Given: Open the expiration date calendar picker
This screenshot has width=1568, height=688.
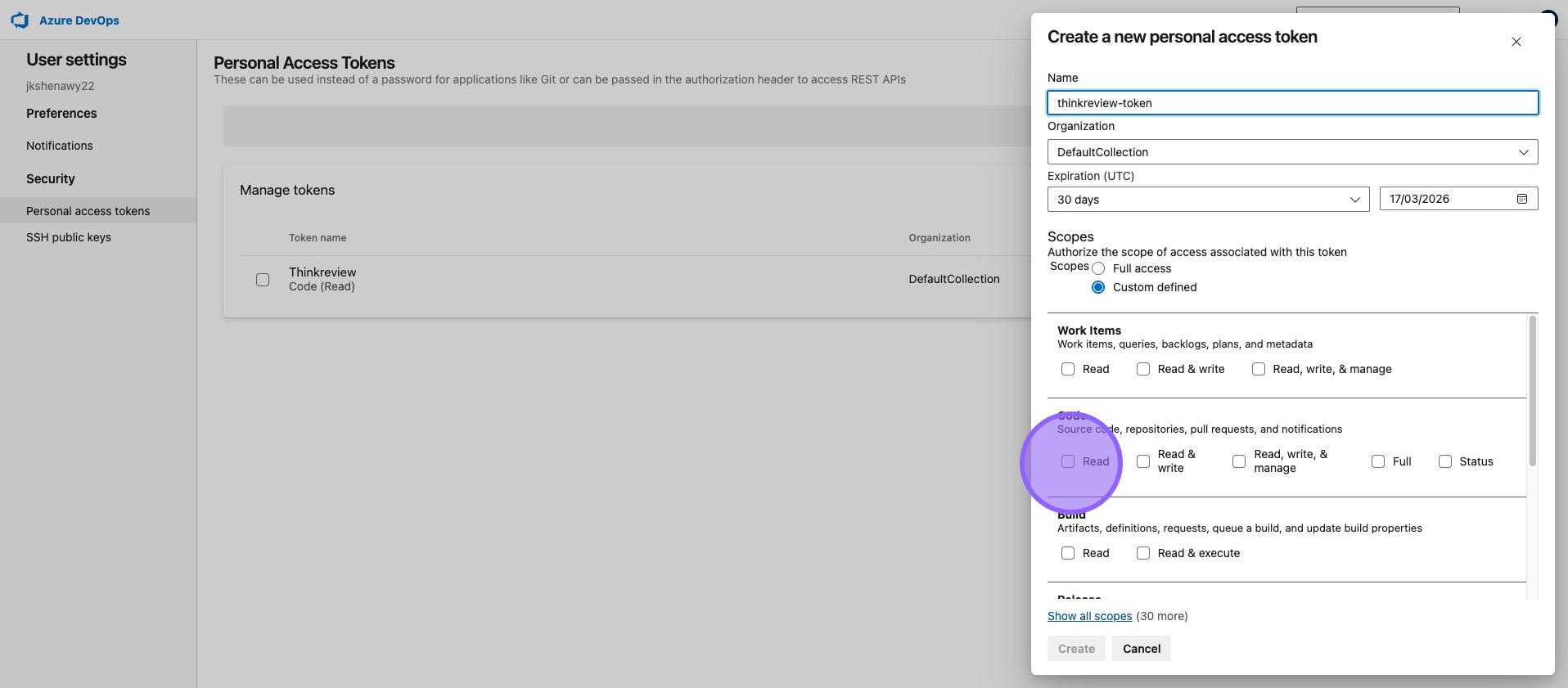Looking at the screenshot, I should point(1521,199).
